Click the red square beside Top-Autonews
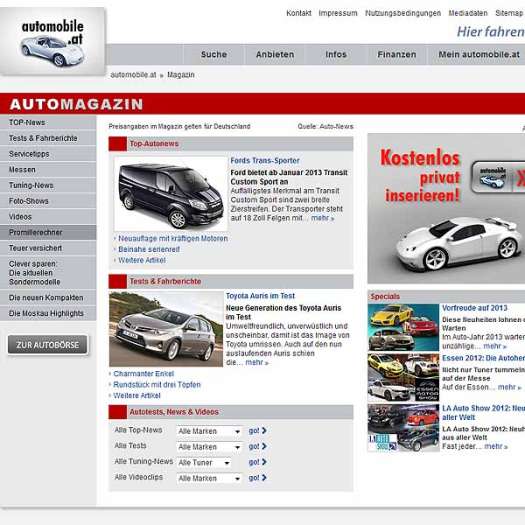525x525 pixels. click(x=118, y=144)
